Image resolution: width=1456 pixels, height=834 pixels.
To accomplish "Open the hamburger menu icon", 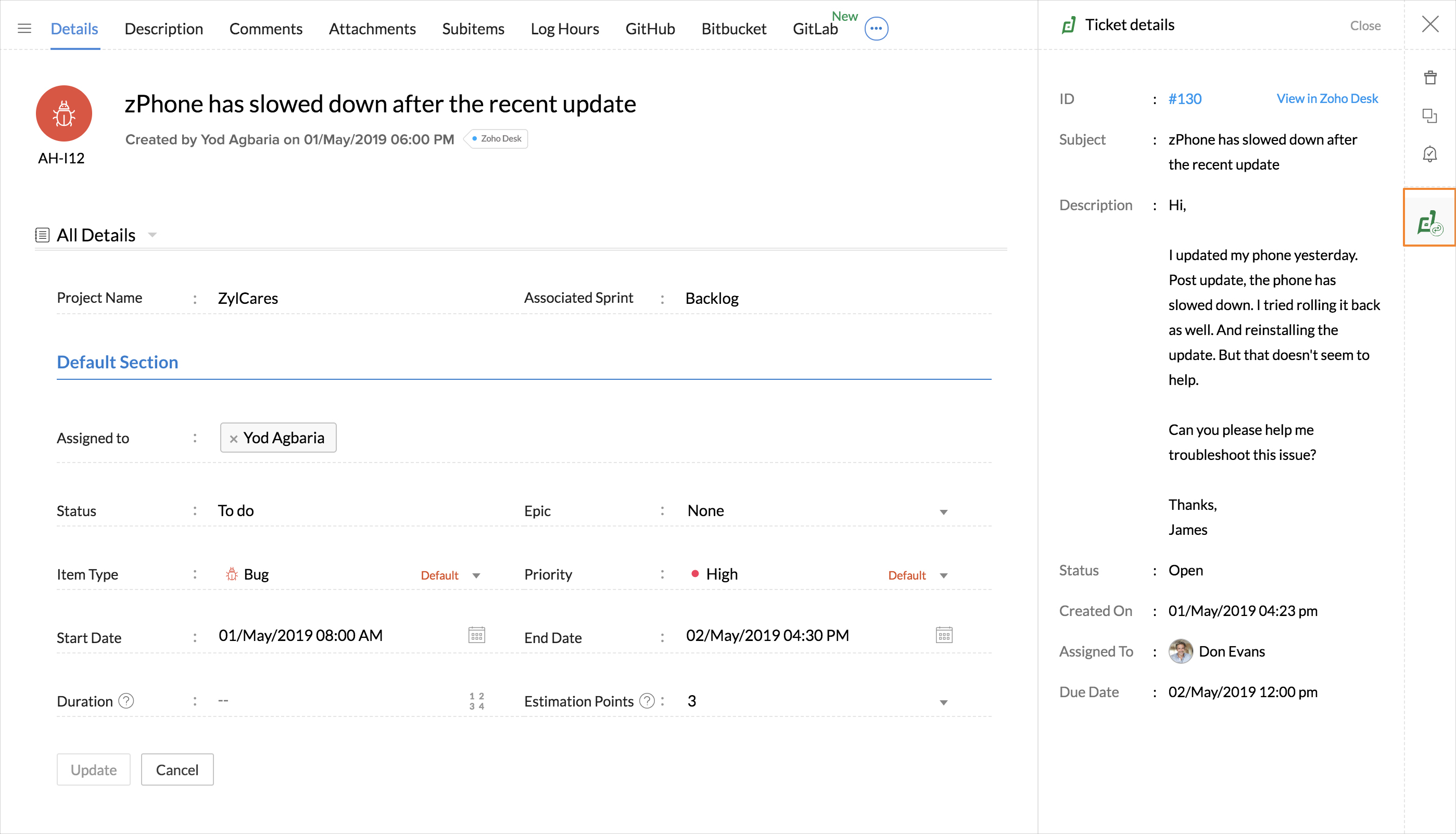I will (x=24, y=28).
